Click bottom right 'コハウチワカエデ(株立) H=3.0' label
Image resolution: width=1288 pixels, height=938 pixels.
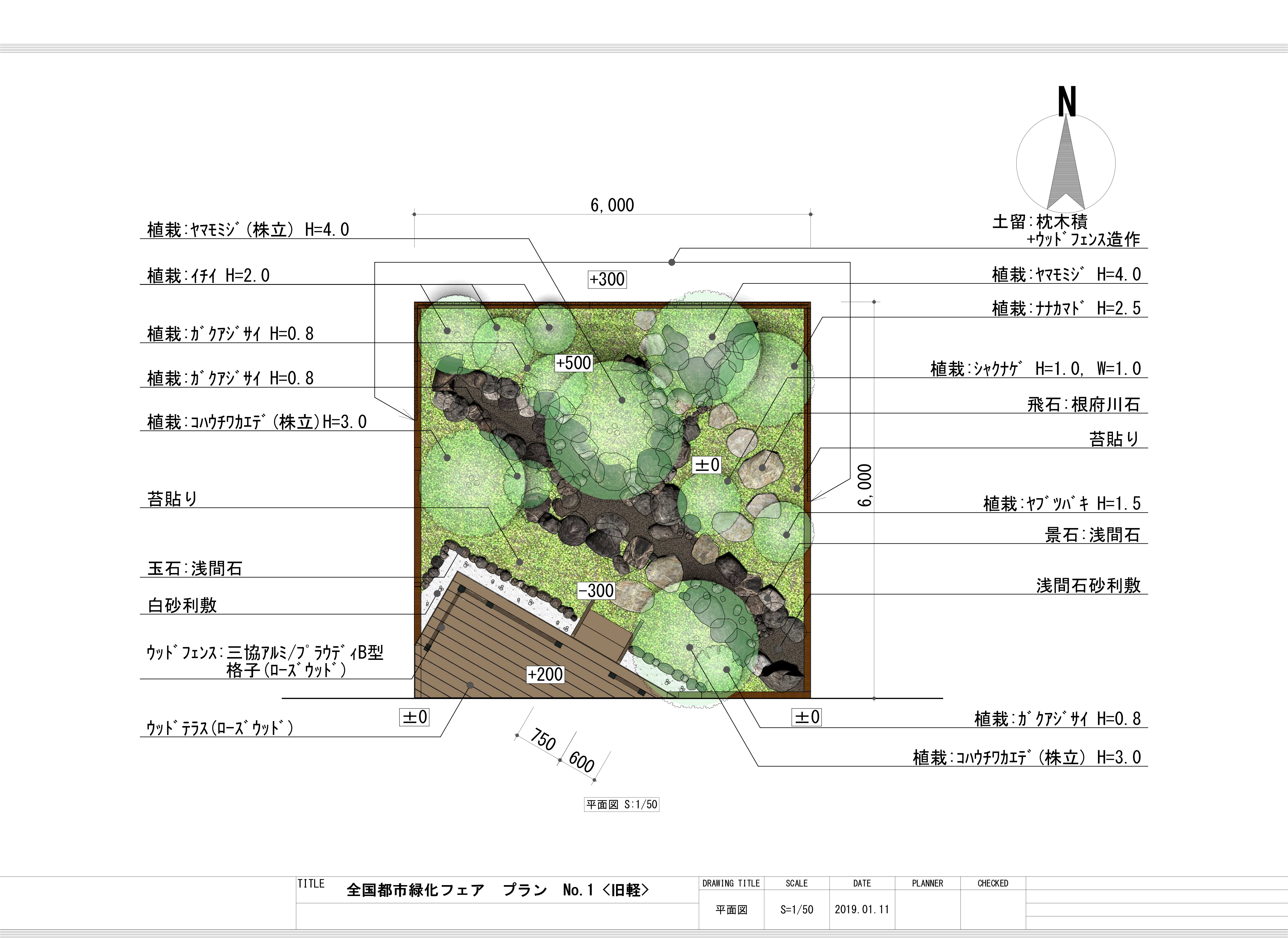[1027, 757]
